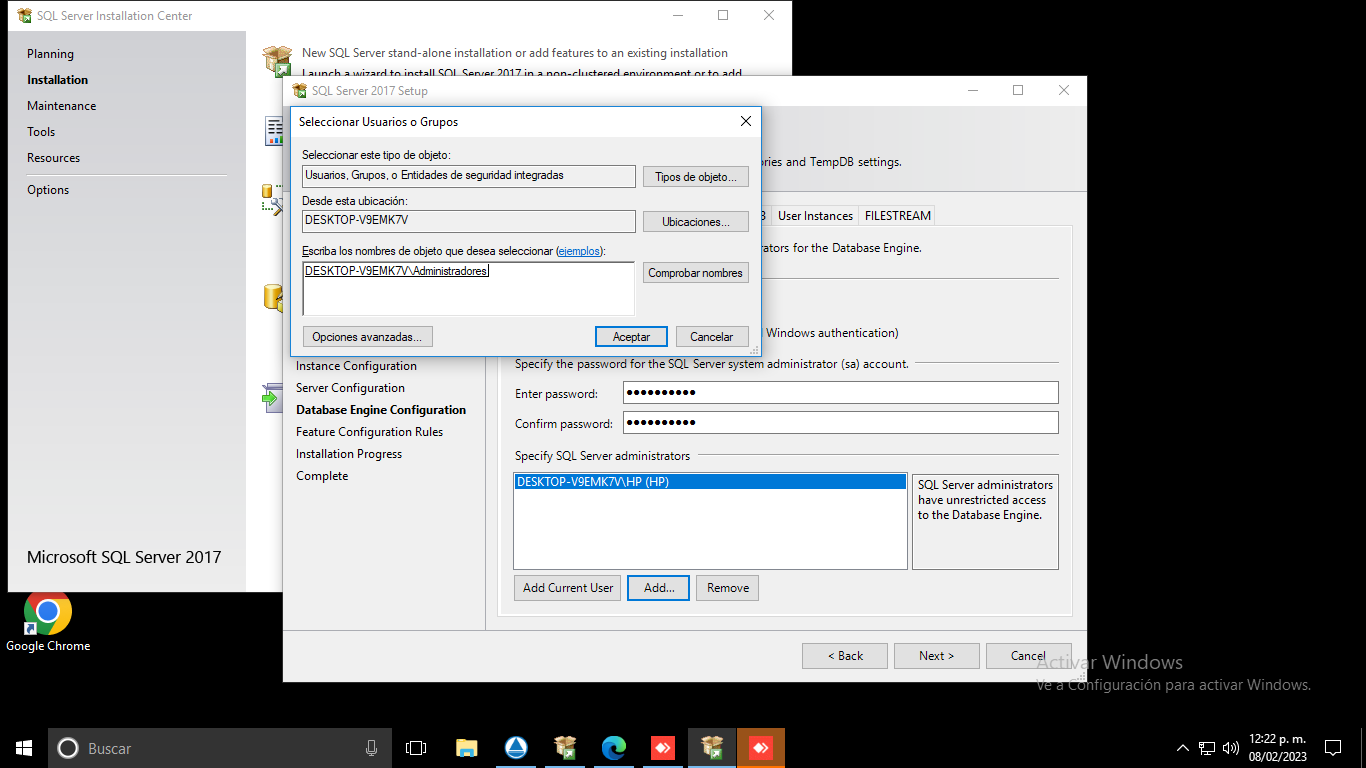The height and width of the screenshot is (768, 1366).
Task: Click the Ubicaciones button
Action: [x=696, y=222]
